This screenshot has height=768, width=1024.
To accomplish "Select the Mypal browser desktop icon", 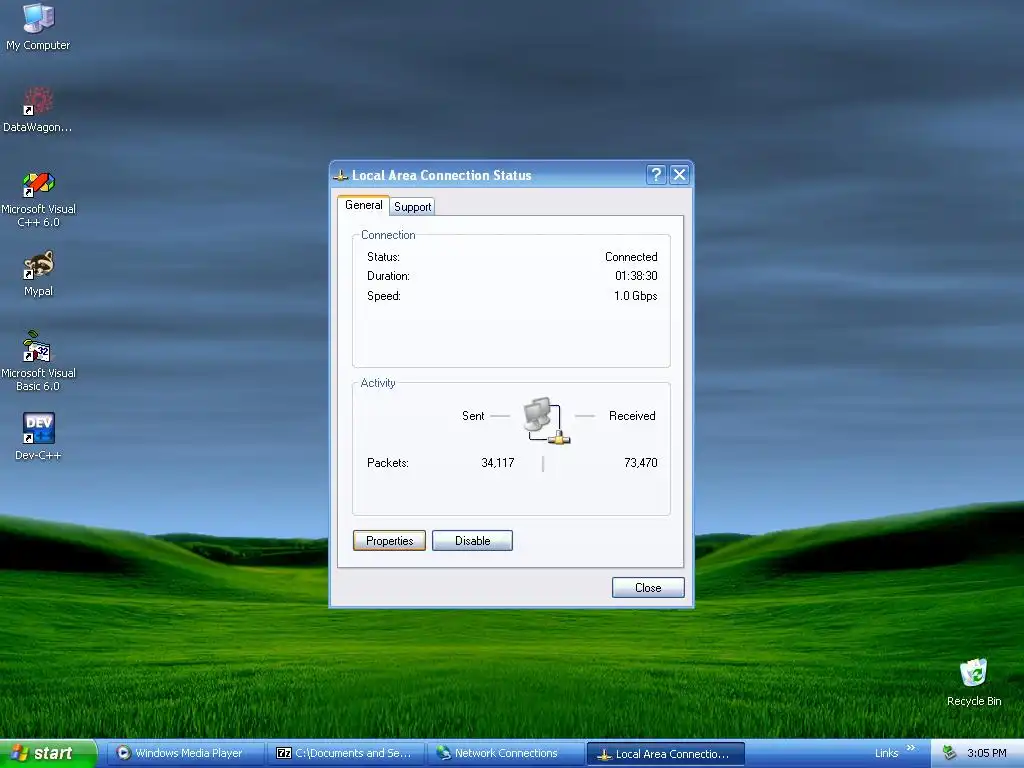I will point(38,273).
